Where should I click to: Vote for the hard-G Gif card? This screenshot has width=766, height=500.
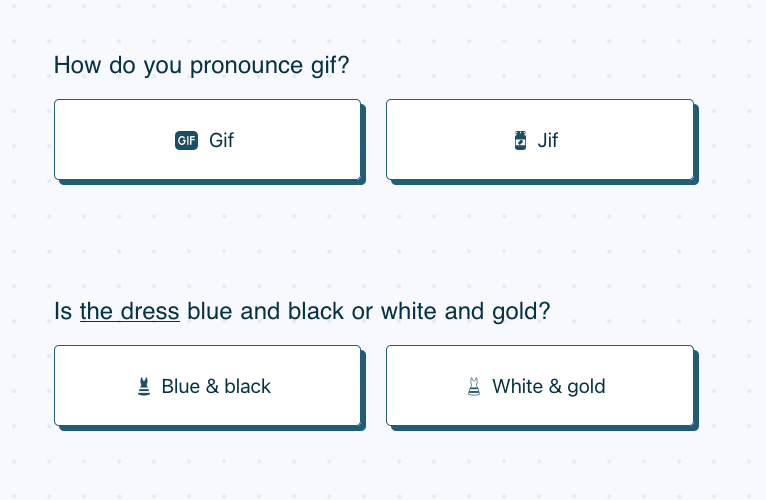pyautogui.click(x=207, y=140)
